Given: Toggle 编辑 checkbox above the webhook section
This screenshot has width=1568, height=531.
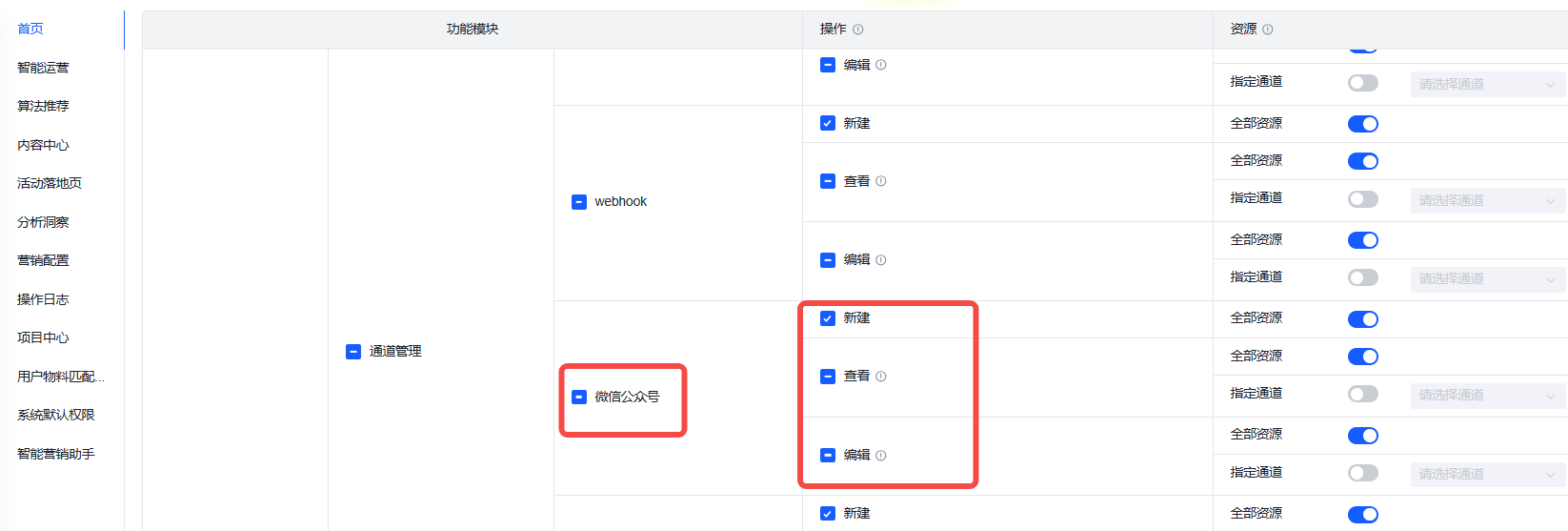Looking at the screenshot, I should click(x=828, y=65).
